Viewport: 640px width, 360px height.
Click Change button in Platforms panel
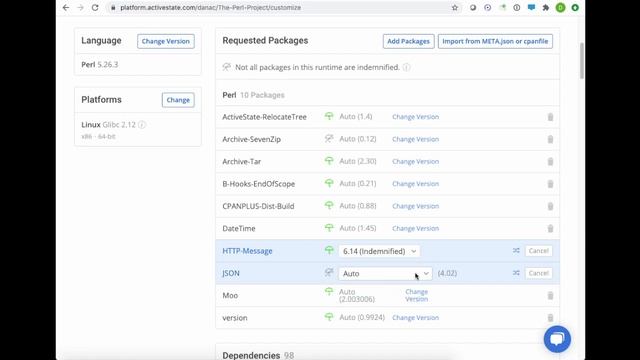[178, 100]
